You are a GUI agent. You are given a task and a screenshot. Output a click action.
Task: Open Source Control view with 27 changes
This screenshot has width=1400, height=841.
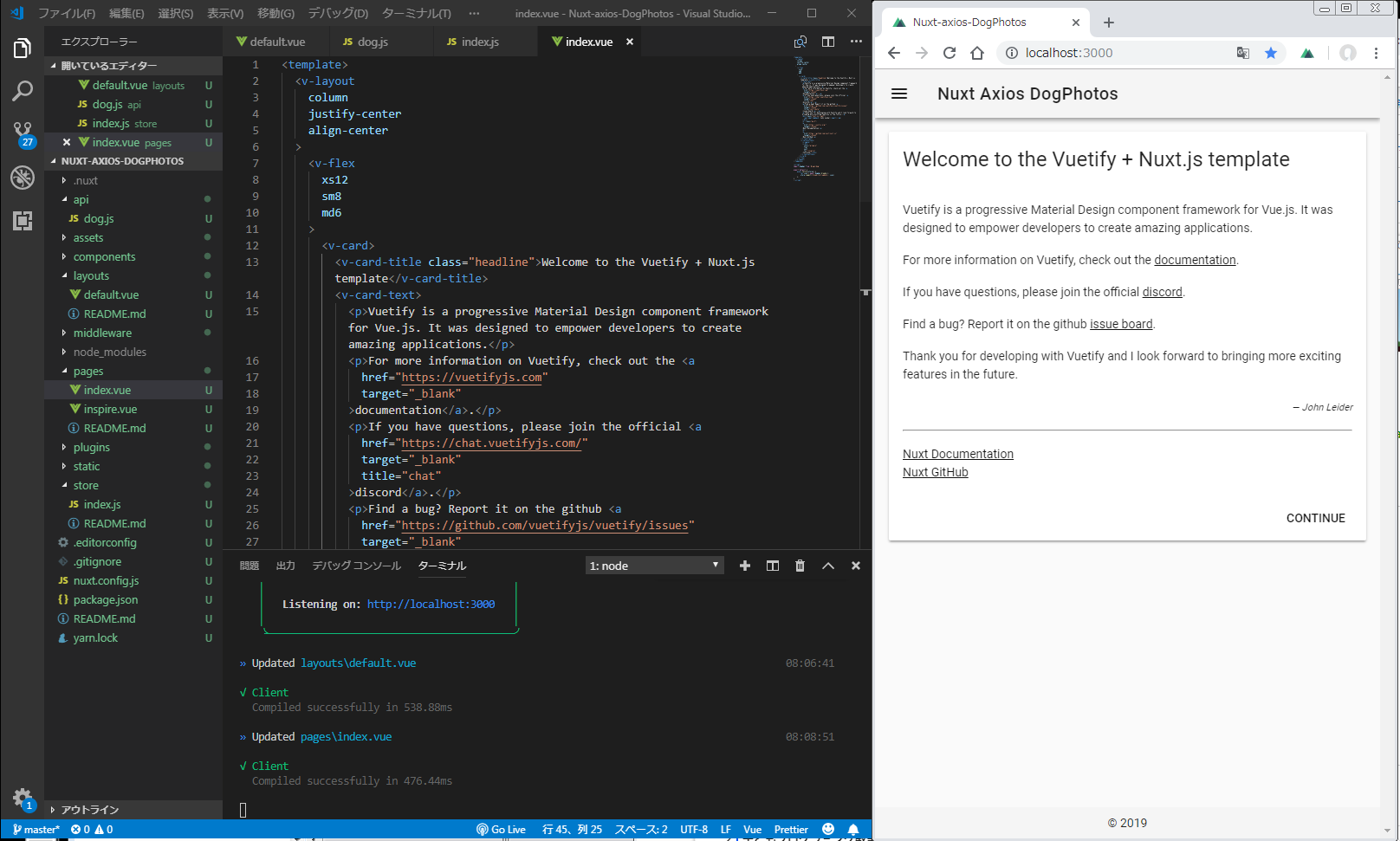23,133
